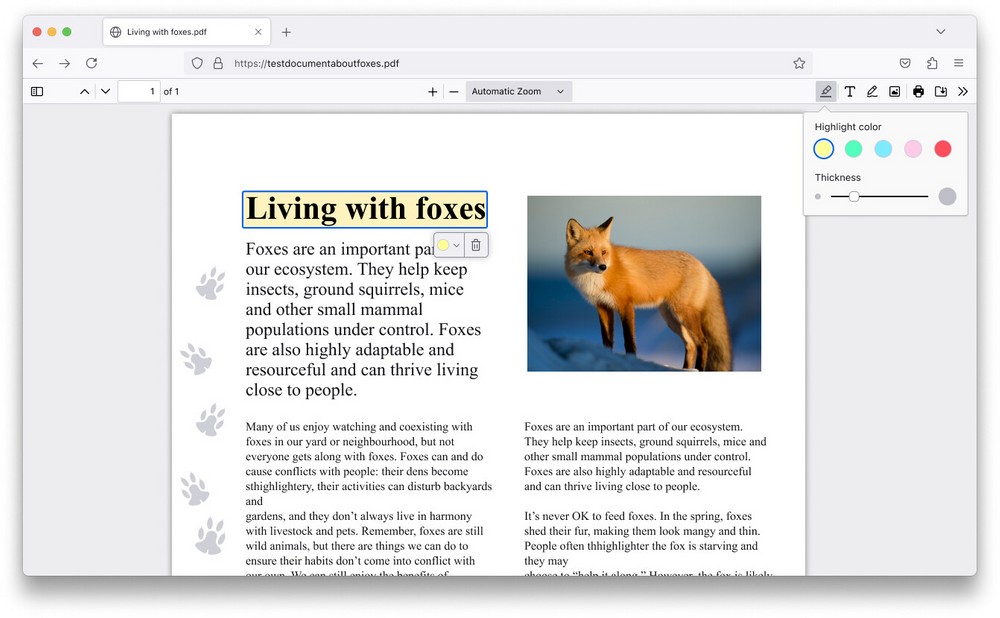Toggle the PDF sidebar panel
The height and width of the screenshot is (618, 1000).
coord(37,91)
